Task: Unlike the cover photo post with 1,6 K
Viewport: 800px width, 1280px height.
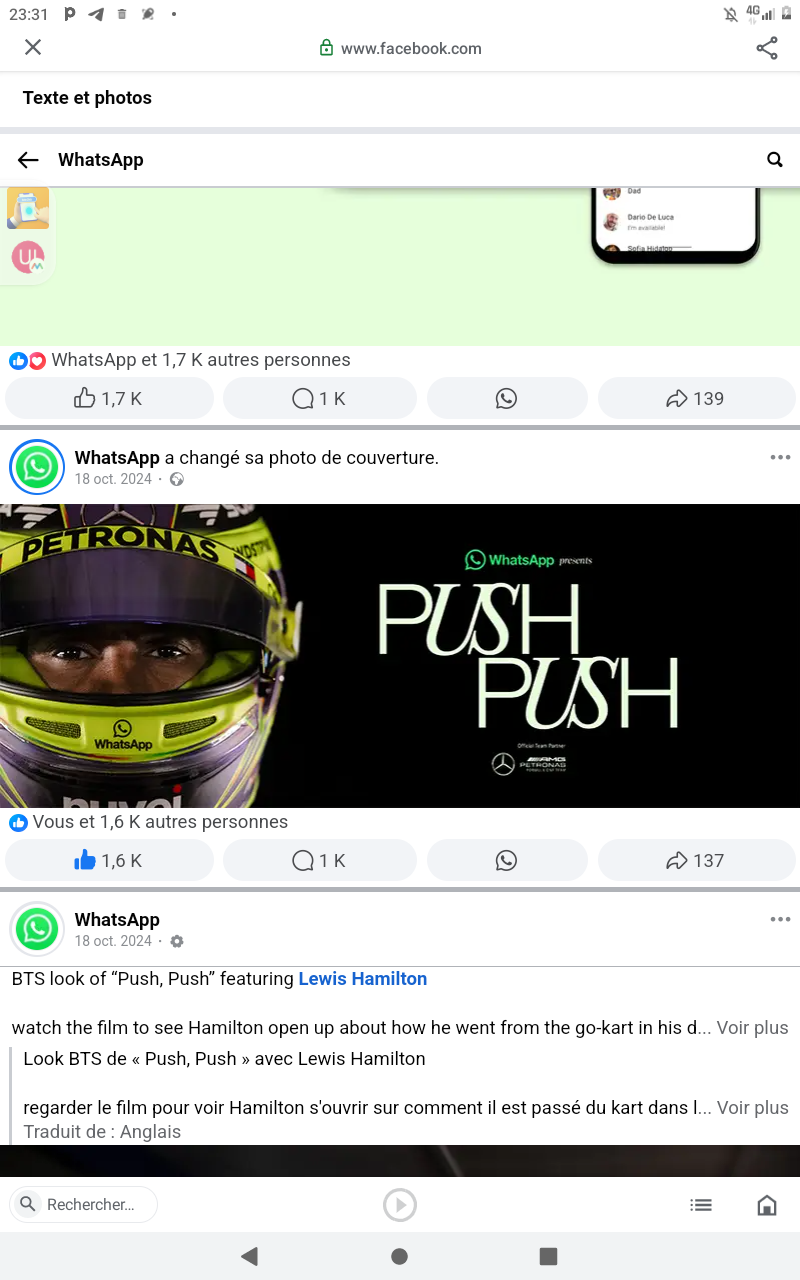Action: [110, 860]
